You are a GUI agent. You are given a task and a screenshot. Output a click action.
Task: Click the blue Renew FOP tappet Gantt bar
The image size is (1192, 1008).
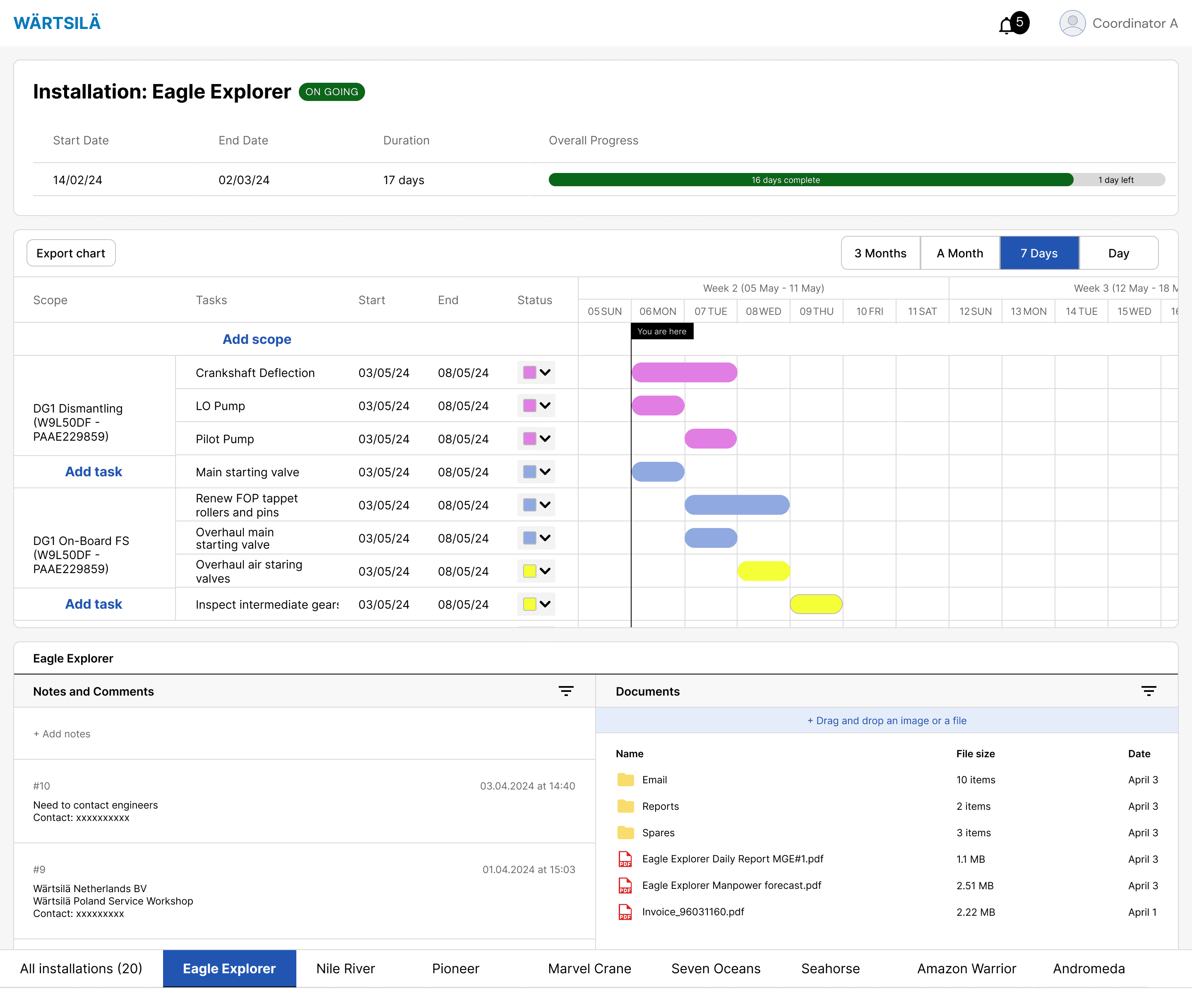tap(737, 505)
